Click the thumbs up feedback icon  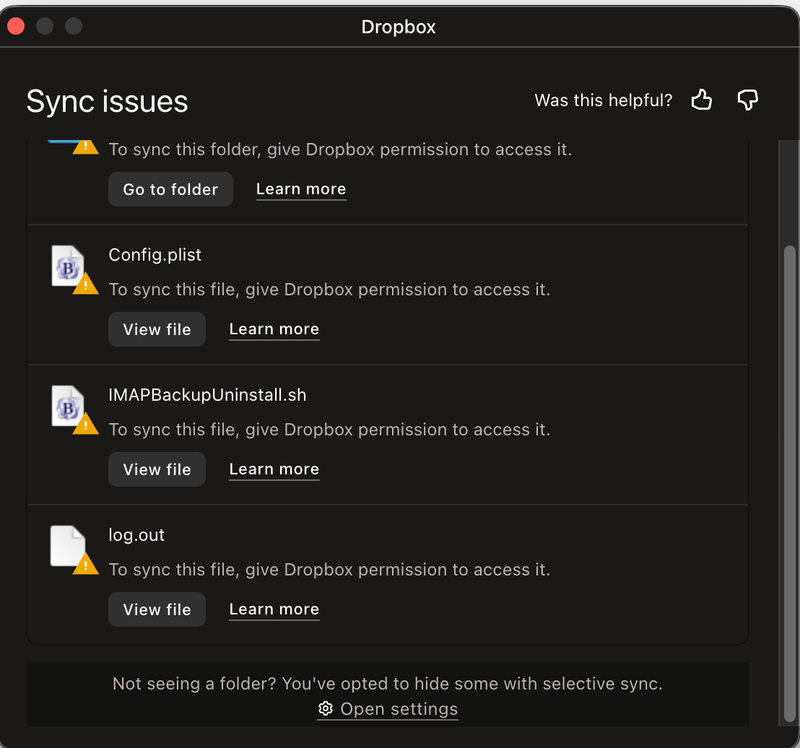click(x=702, y=100)
